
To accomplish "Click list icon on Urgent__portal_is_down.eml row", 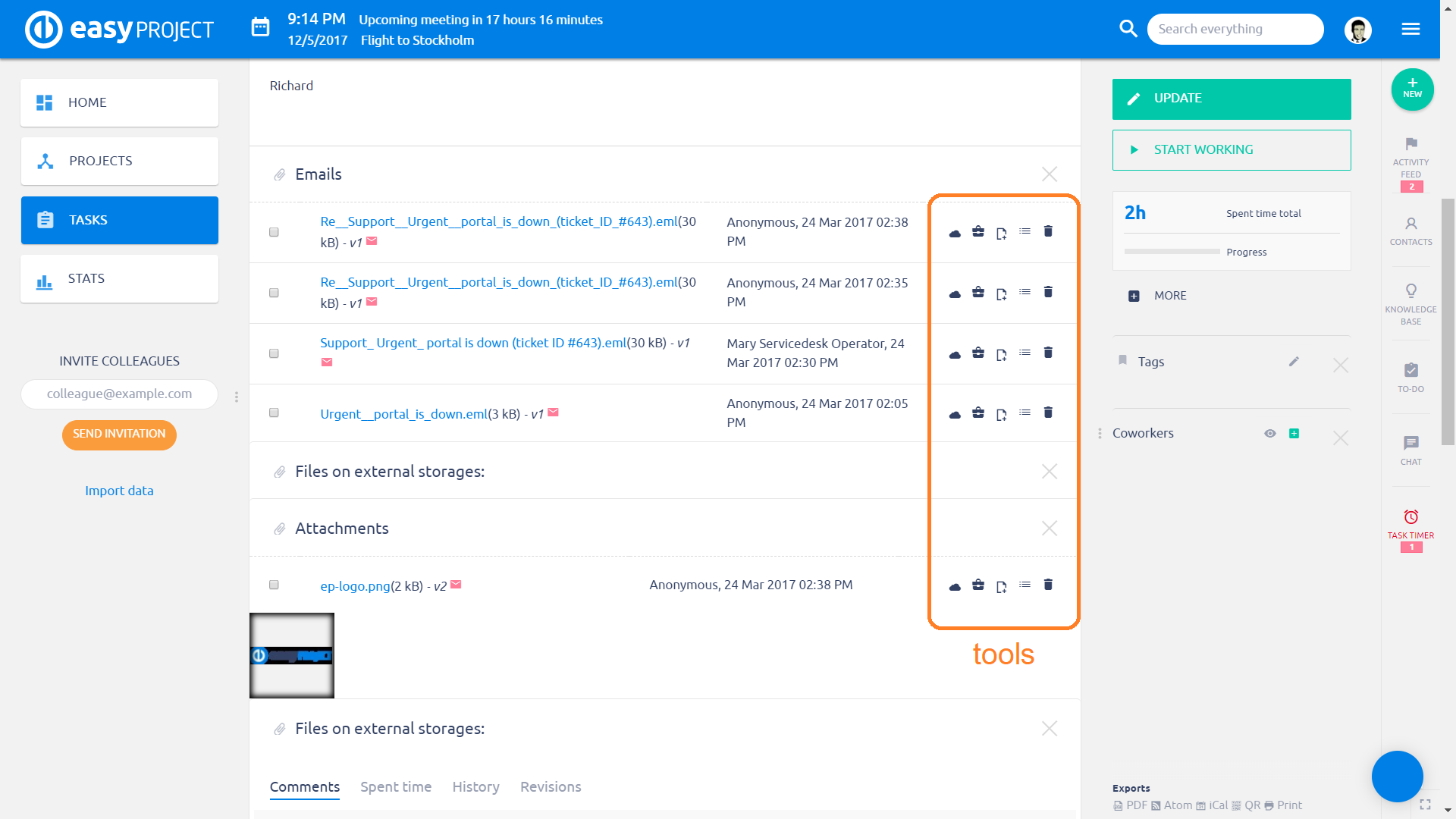I will point(1025,413).
